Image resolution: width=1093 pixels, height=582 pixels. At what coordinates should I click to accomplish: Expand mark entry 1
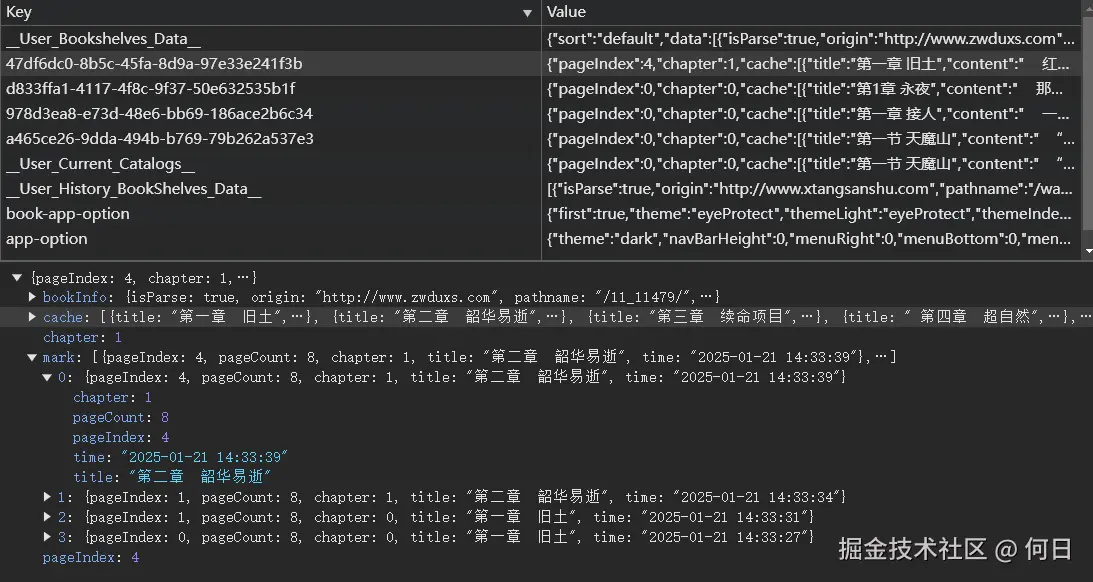click(x=48, y=497)
